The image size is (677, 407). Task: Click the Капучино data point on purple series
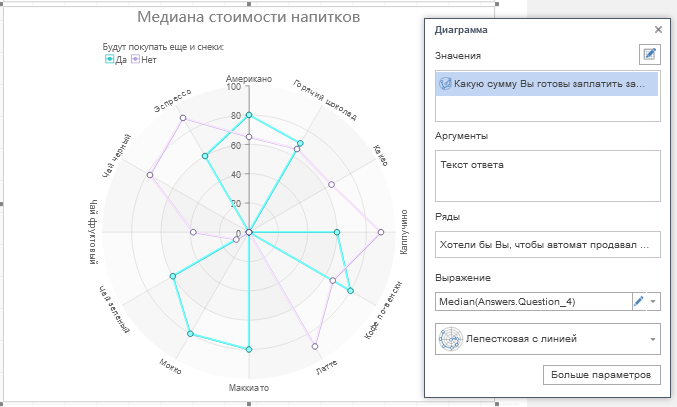(382, 232)
